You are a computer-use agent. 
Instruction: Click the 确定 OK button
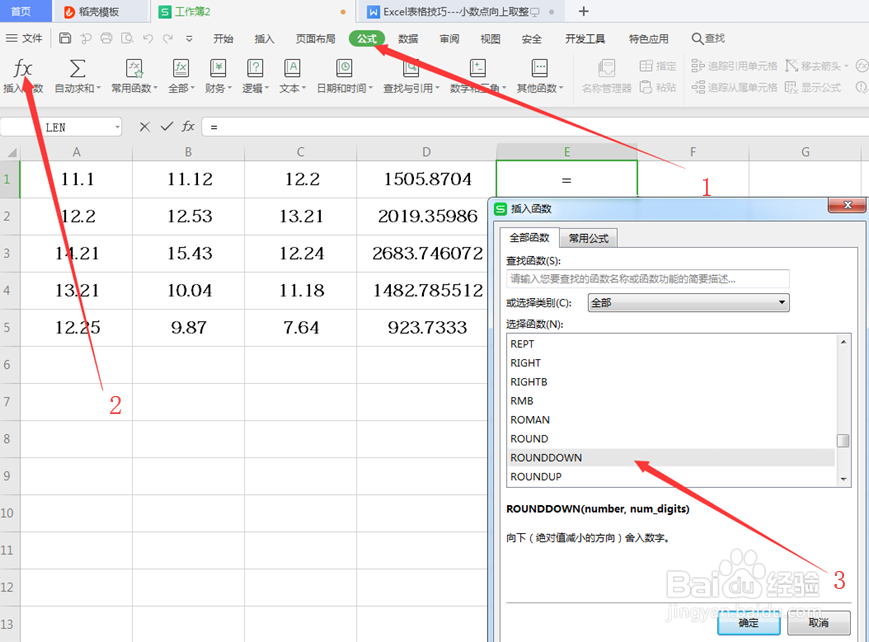click(749, 623)
